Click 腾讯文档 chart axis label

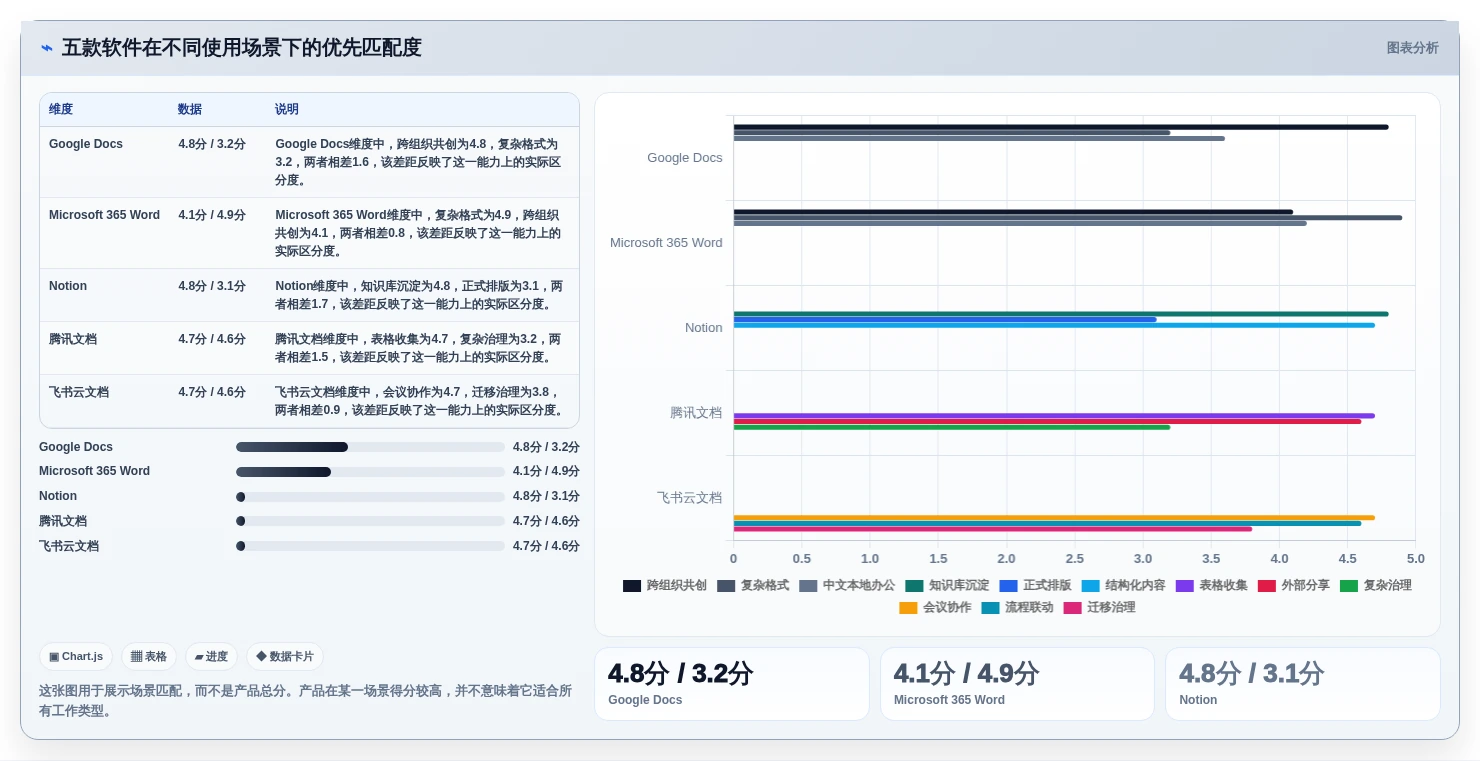[x=696, y=413]
